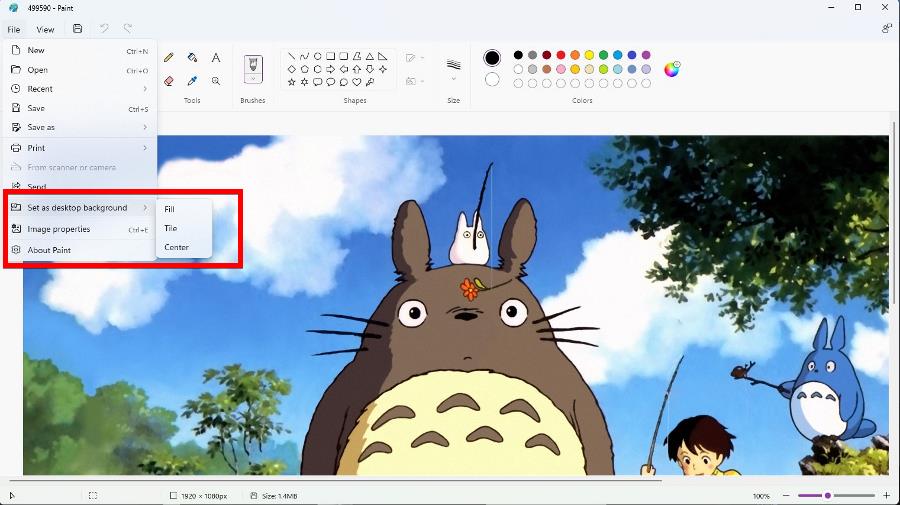Select the Center background option
This screenshot has height=505, width=900.
click(184, 247)
